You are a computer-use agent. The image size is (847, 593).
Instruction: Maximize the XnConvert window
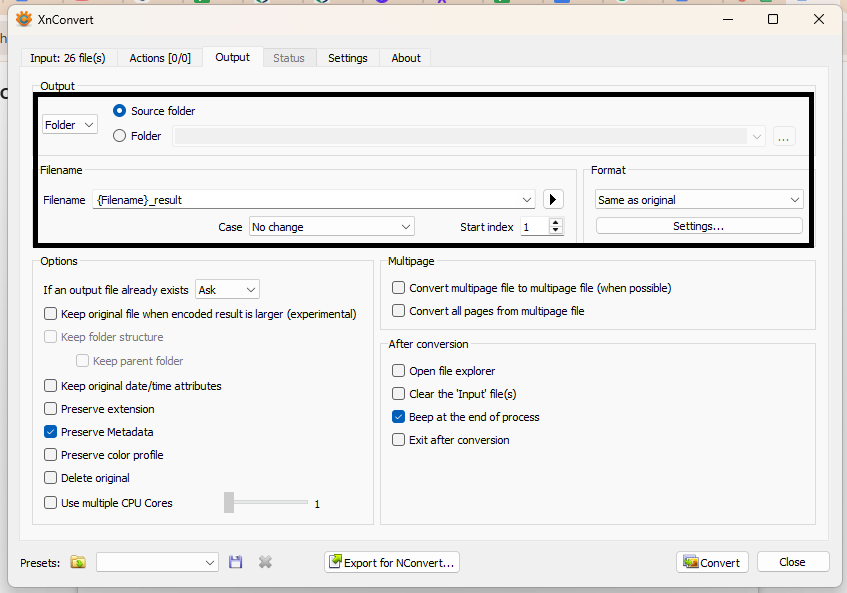coord(773,19)
